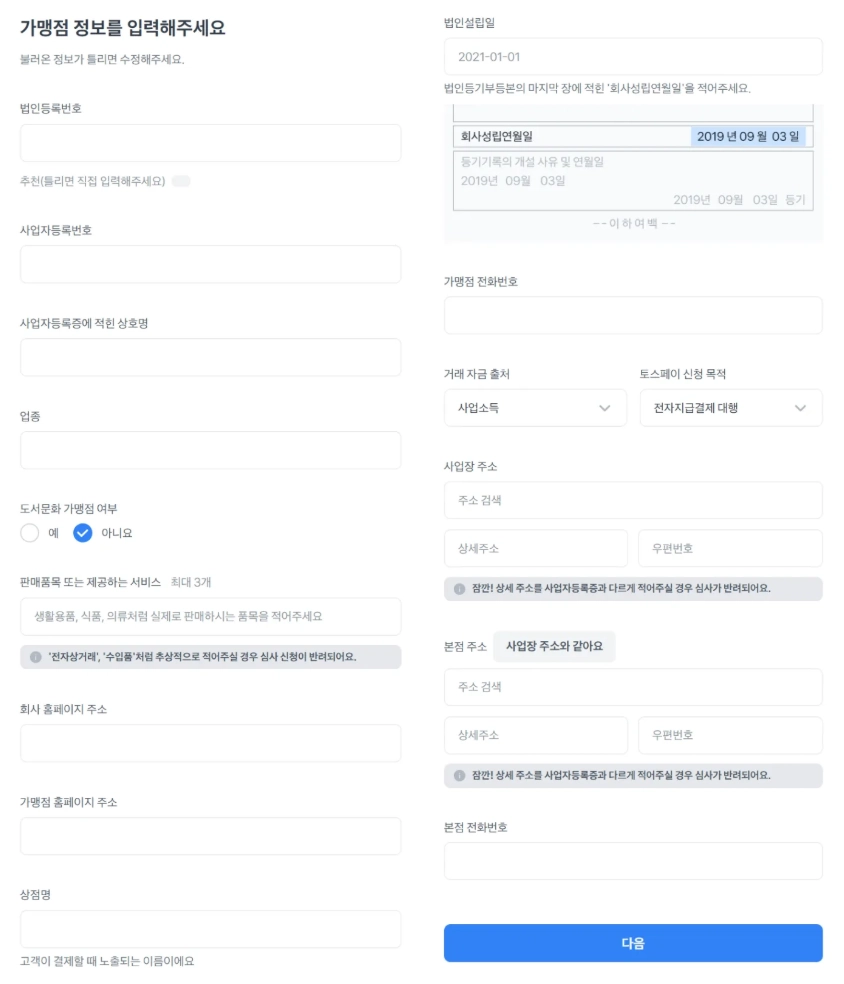Image resolution: width=844 pixels, height=984 pixels.
Task: Select the 아니요 radio option
Action: (x=83, y=533)
